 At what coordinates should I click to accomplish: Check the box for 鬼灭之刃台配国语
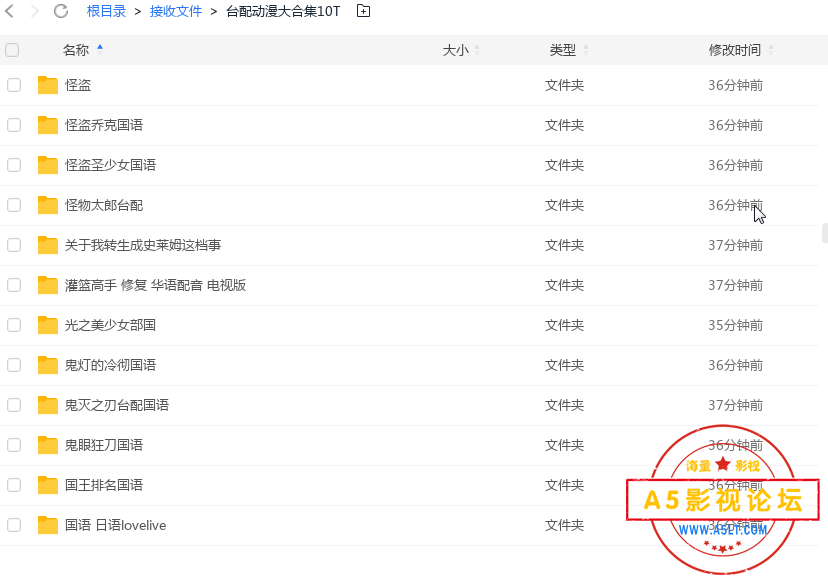[x=14, y=405]
